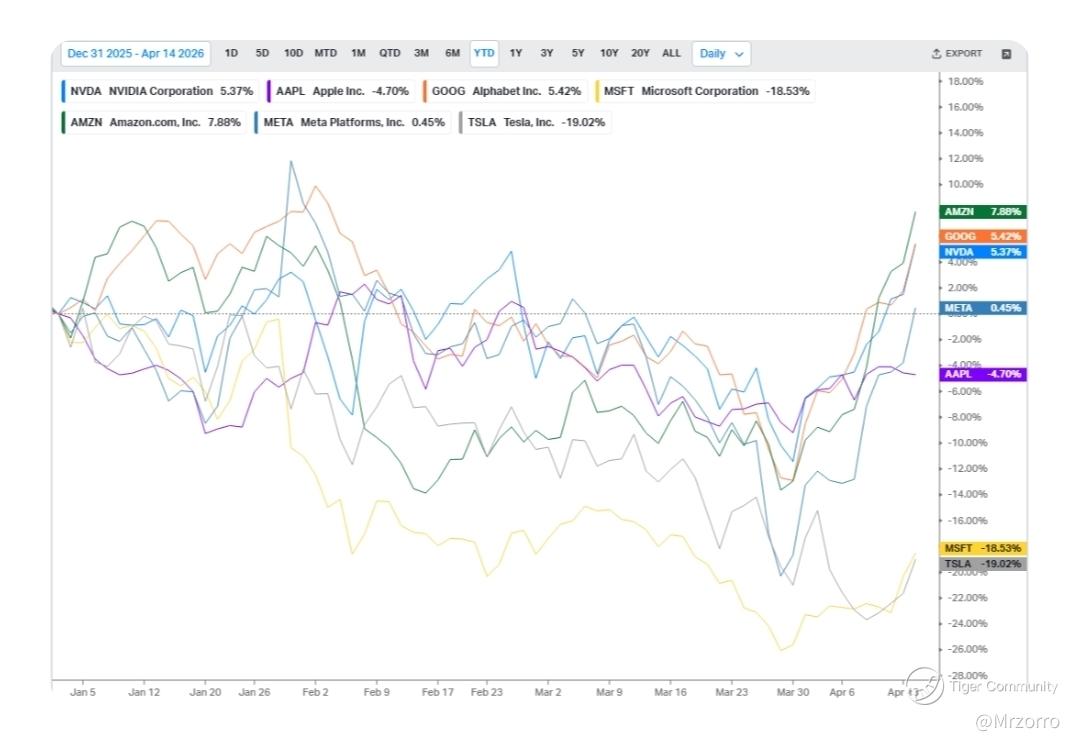Click the expand chart icon beside Export
Viewport: 1080px width, 746px height.
[x=1006, y=54]
